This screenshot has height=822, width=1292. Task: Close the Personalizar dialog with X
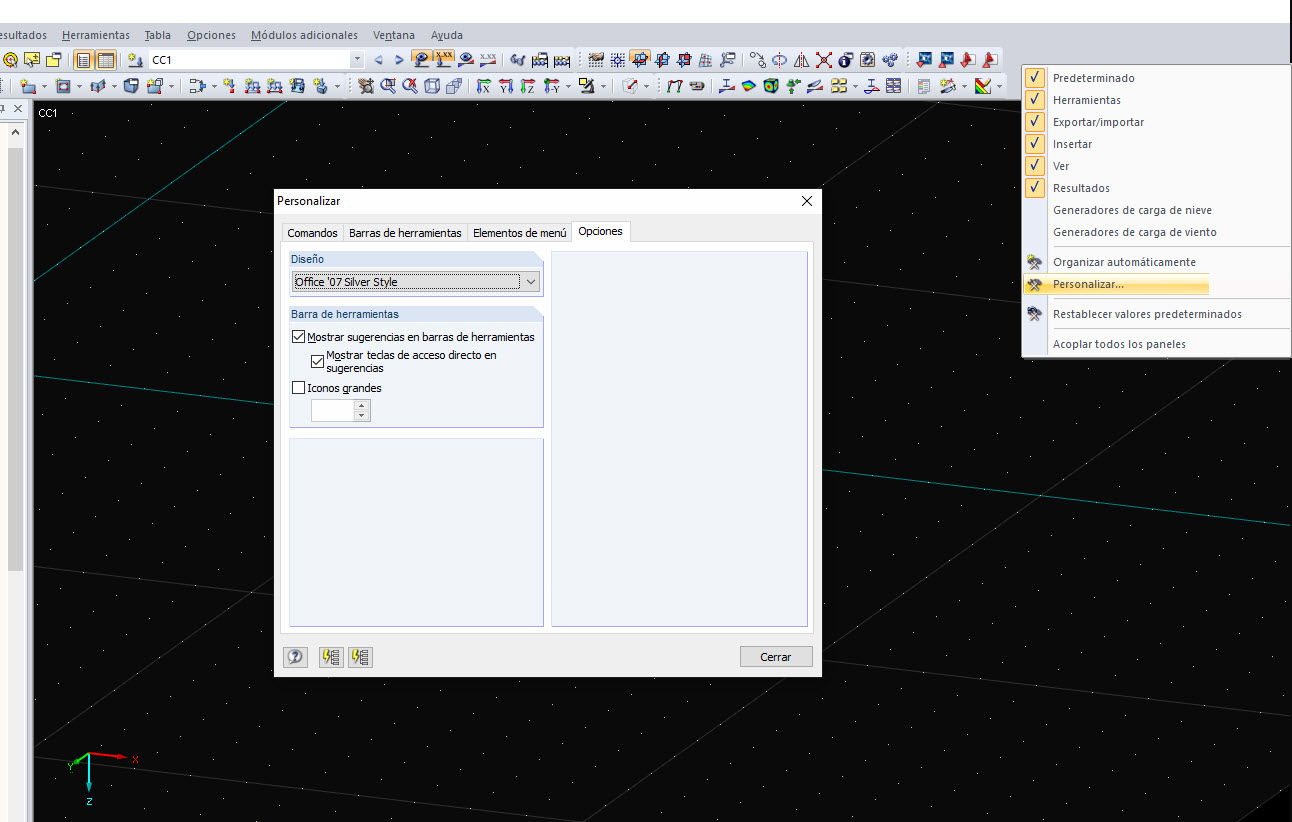[807, 201]
